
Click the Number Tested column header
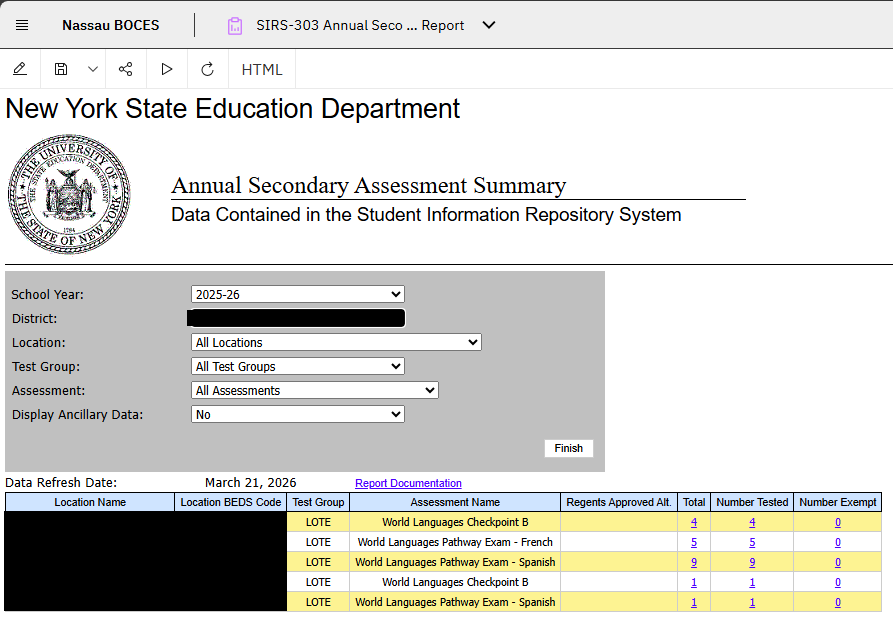(752, 502)
